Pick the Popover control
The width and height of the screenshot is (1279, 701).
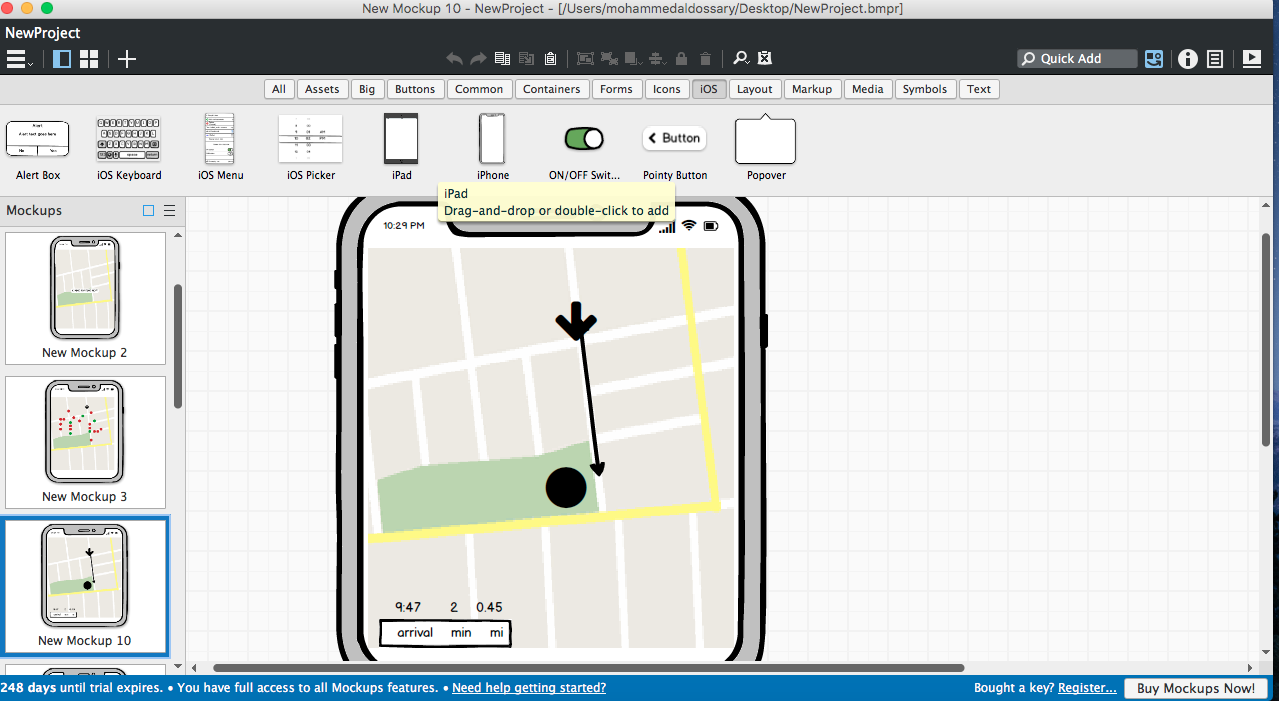pyautogui.click(x=766, y=146)
